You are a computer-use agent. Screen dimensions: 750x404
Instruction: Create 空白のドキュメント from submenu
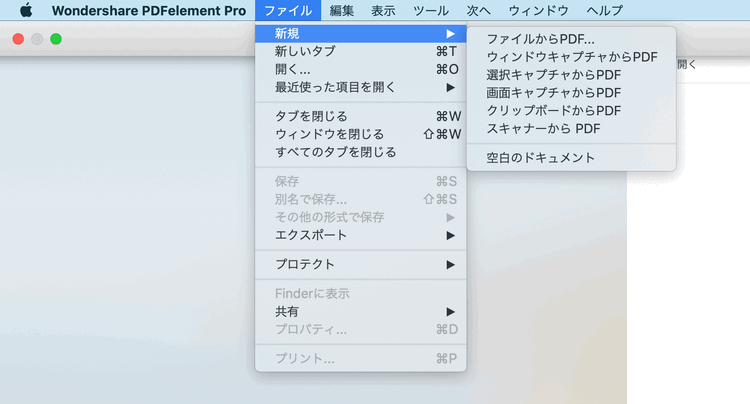click(571, 158)
